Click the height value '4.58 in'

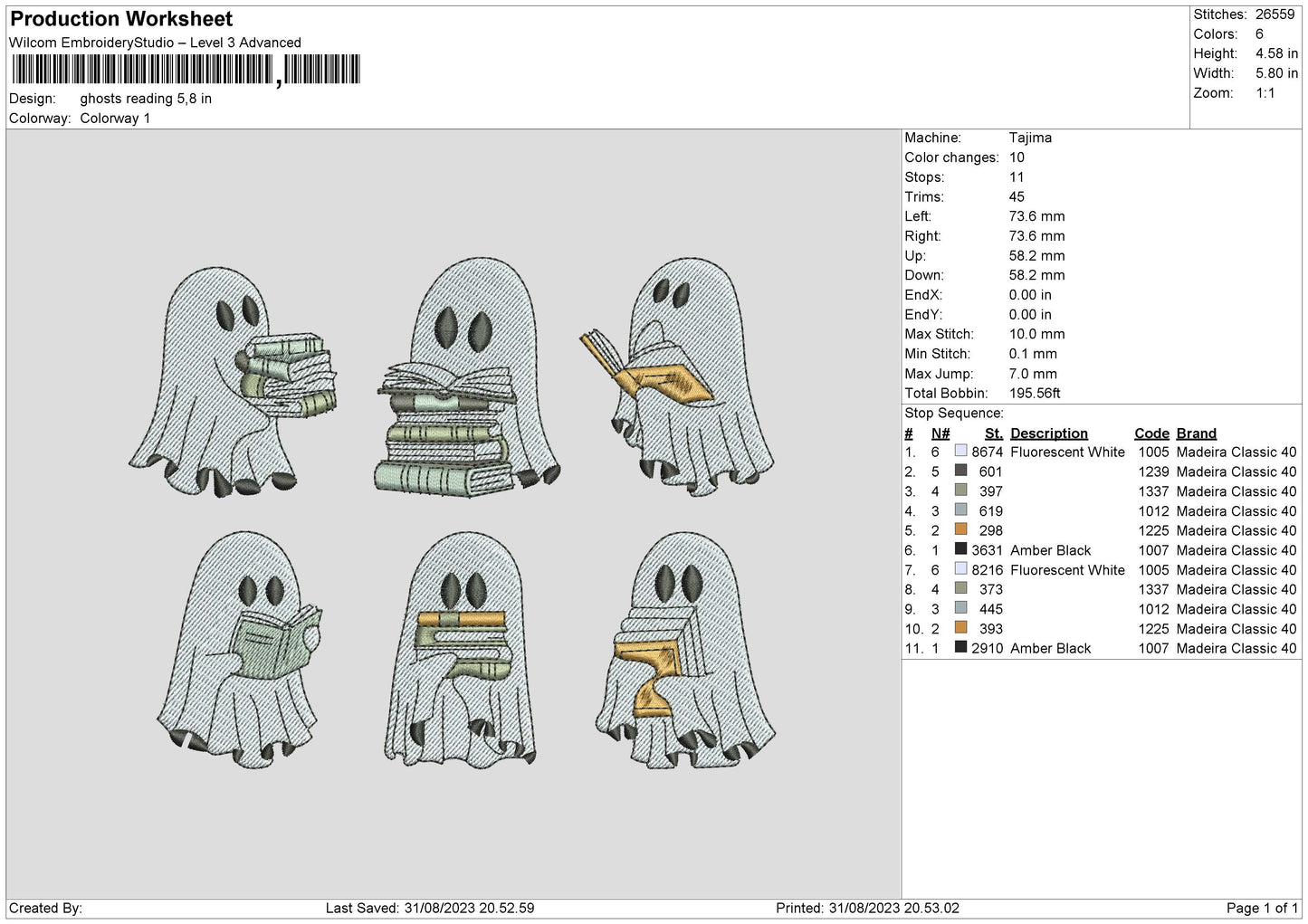[x=1276, y=54]
